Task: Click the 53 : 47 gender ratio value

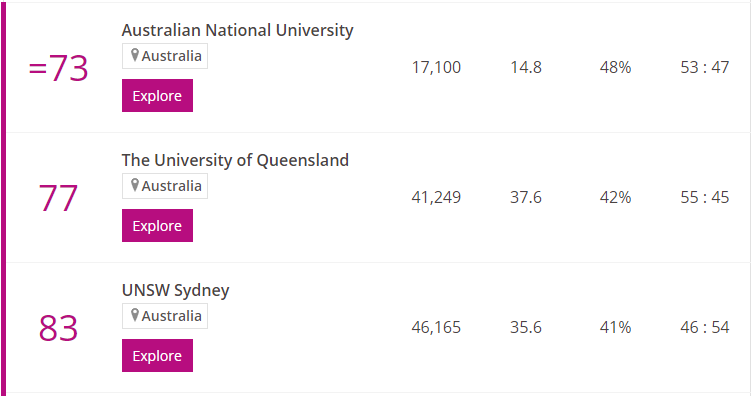Action: click(705, 67)
